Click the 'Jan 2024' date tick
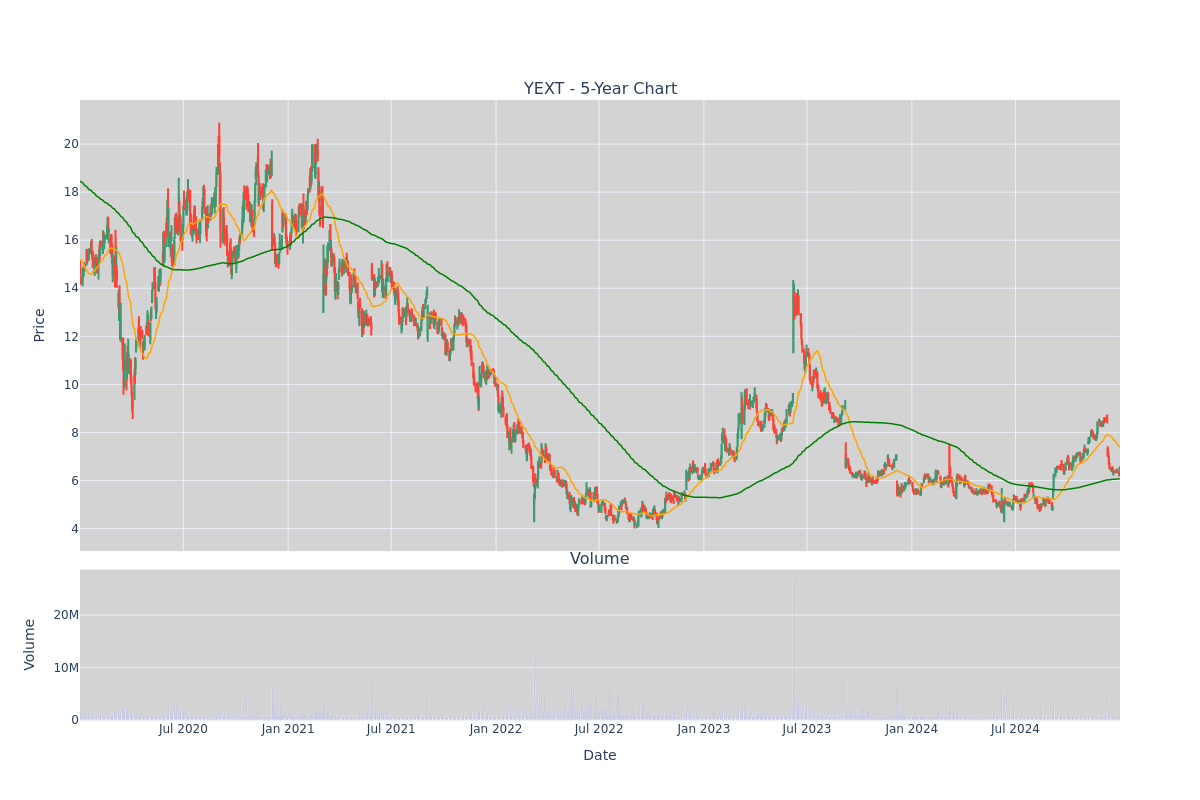 (x=912, y=729)
